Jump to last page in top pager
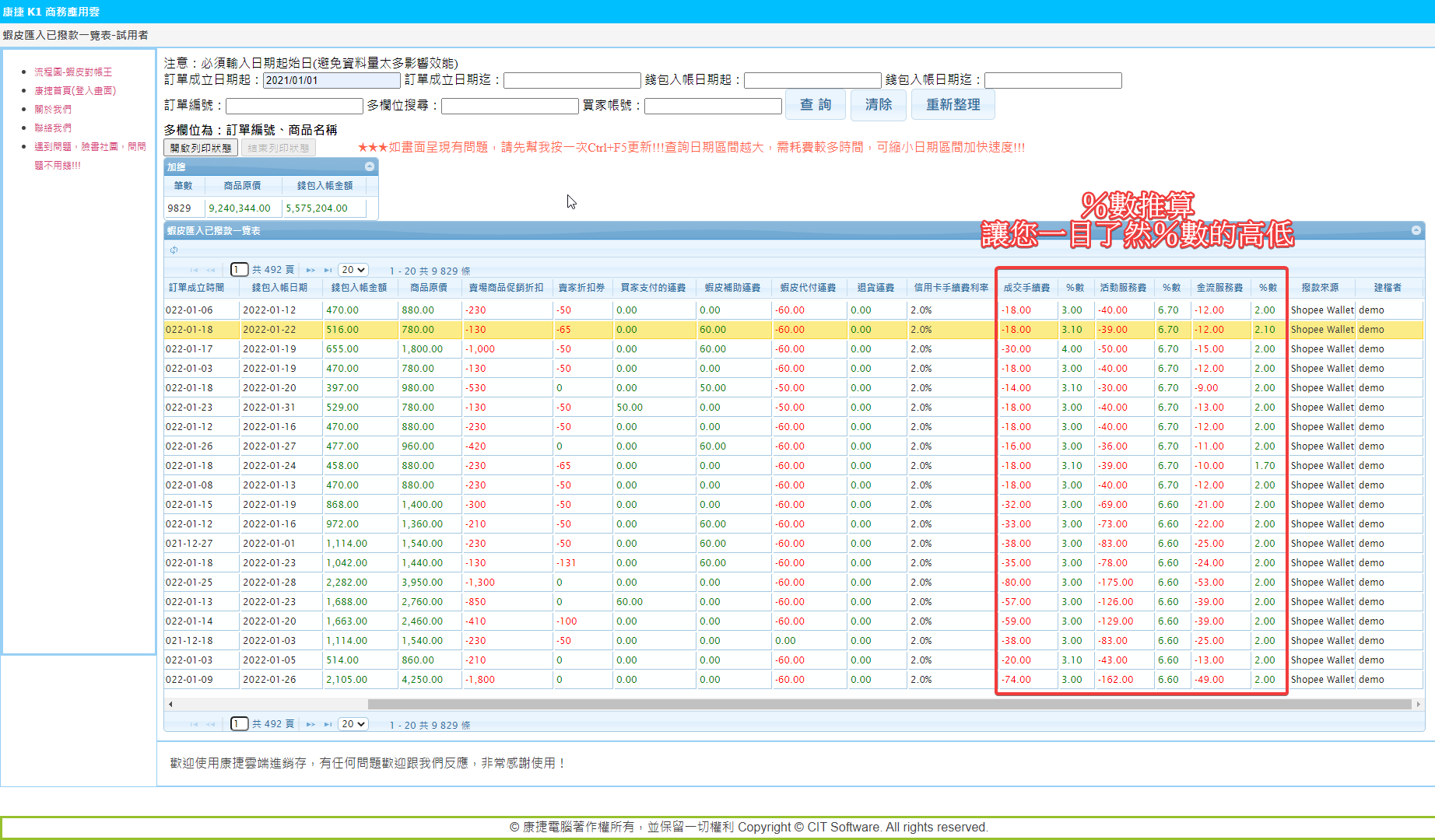Viewport: 1435px width, 840px height. click(328, 270)
